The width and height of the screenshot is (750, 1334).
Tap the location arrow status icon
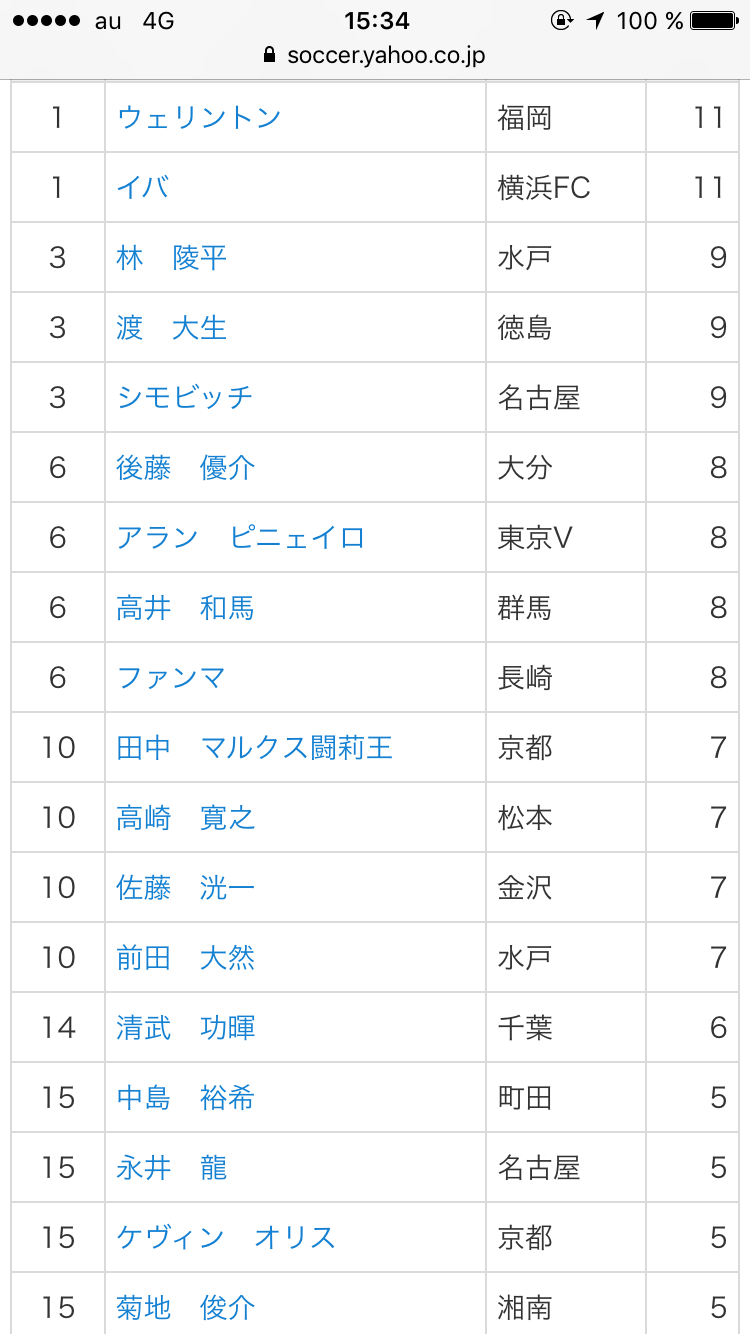tap(596, 21)
